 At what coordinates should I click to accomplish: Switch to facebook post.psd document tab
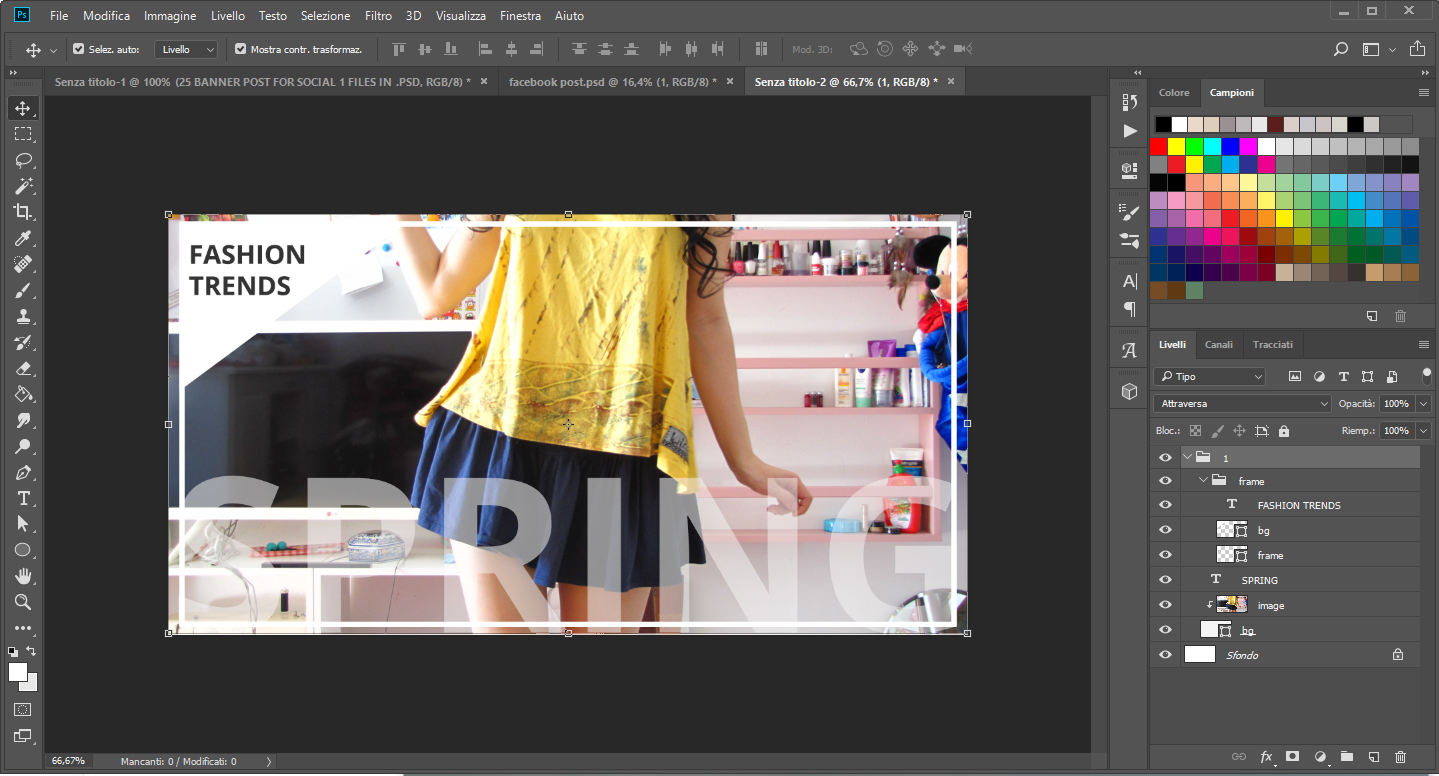coord(612,82)
